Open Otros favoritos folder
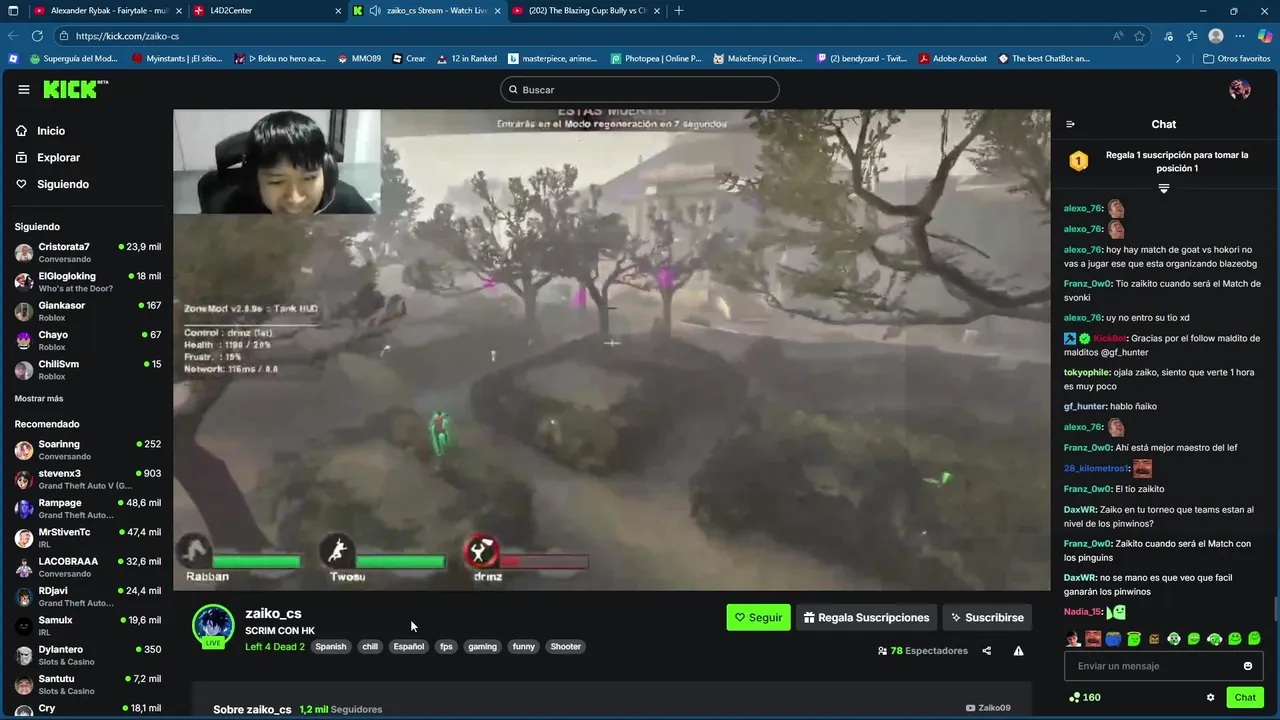 [x=1236, y=59]
